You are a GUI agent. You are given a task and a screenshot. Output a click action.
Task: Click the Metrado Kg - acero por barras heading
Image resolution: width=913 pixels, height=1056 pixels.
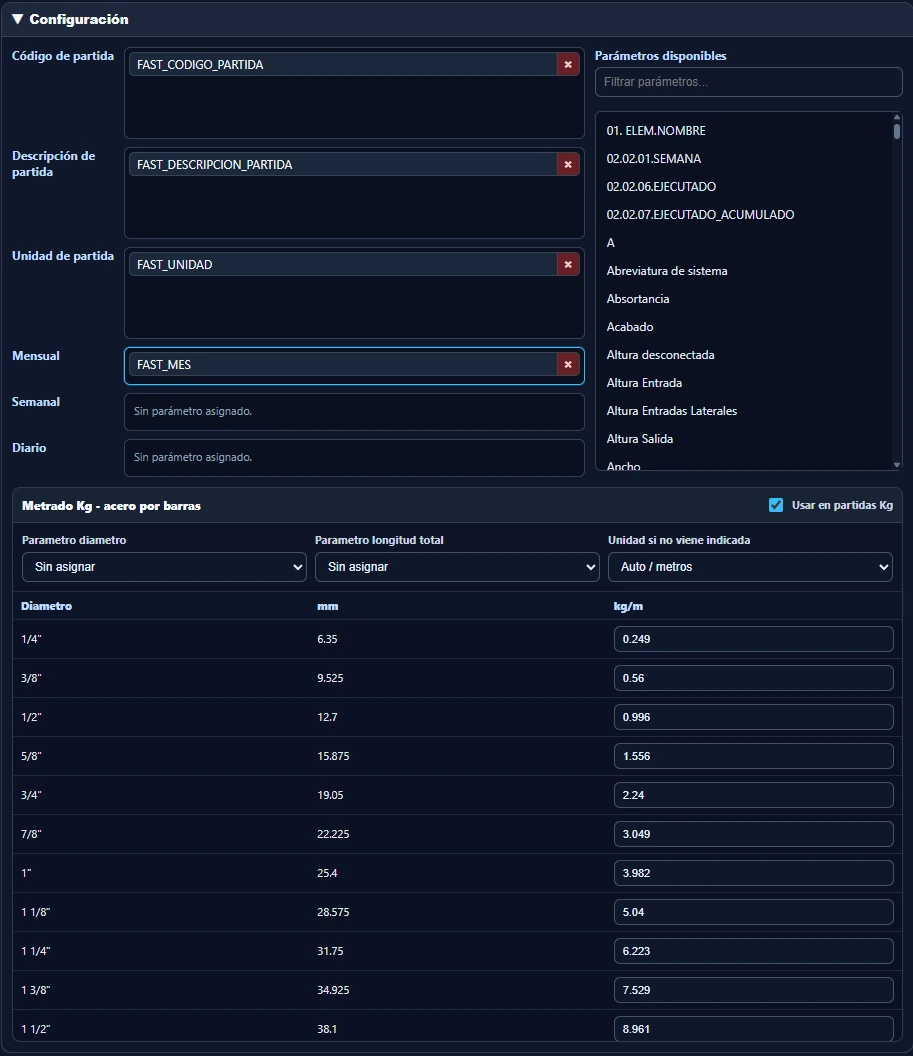111,506
